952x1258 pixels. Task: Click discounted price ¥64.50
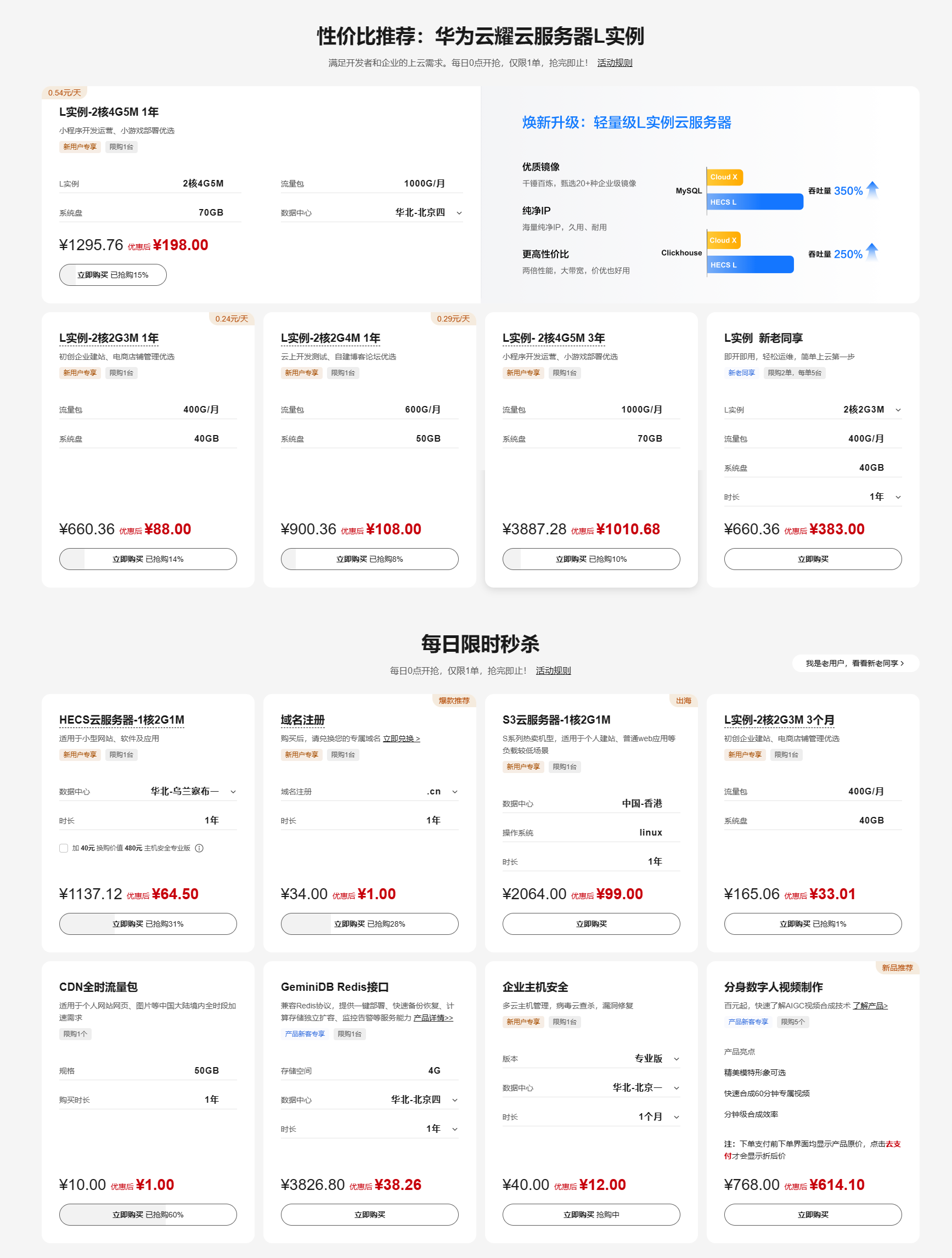(x=176, y=894)
